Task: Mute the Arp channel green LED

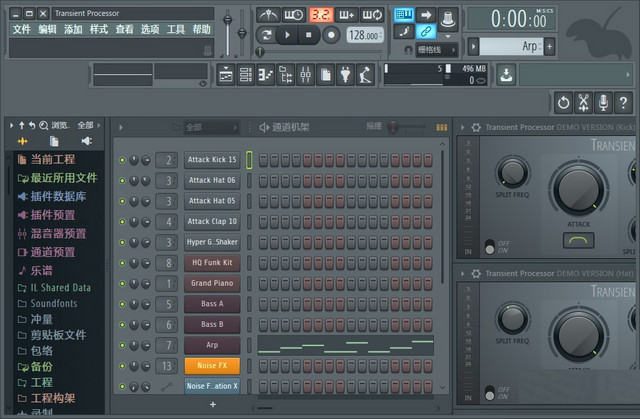Action: pos(122,345)
